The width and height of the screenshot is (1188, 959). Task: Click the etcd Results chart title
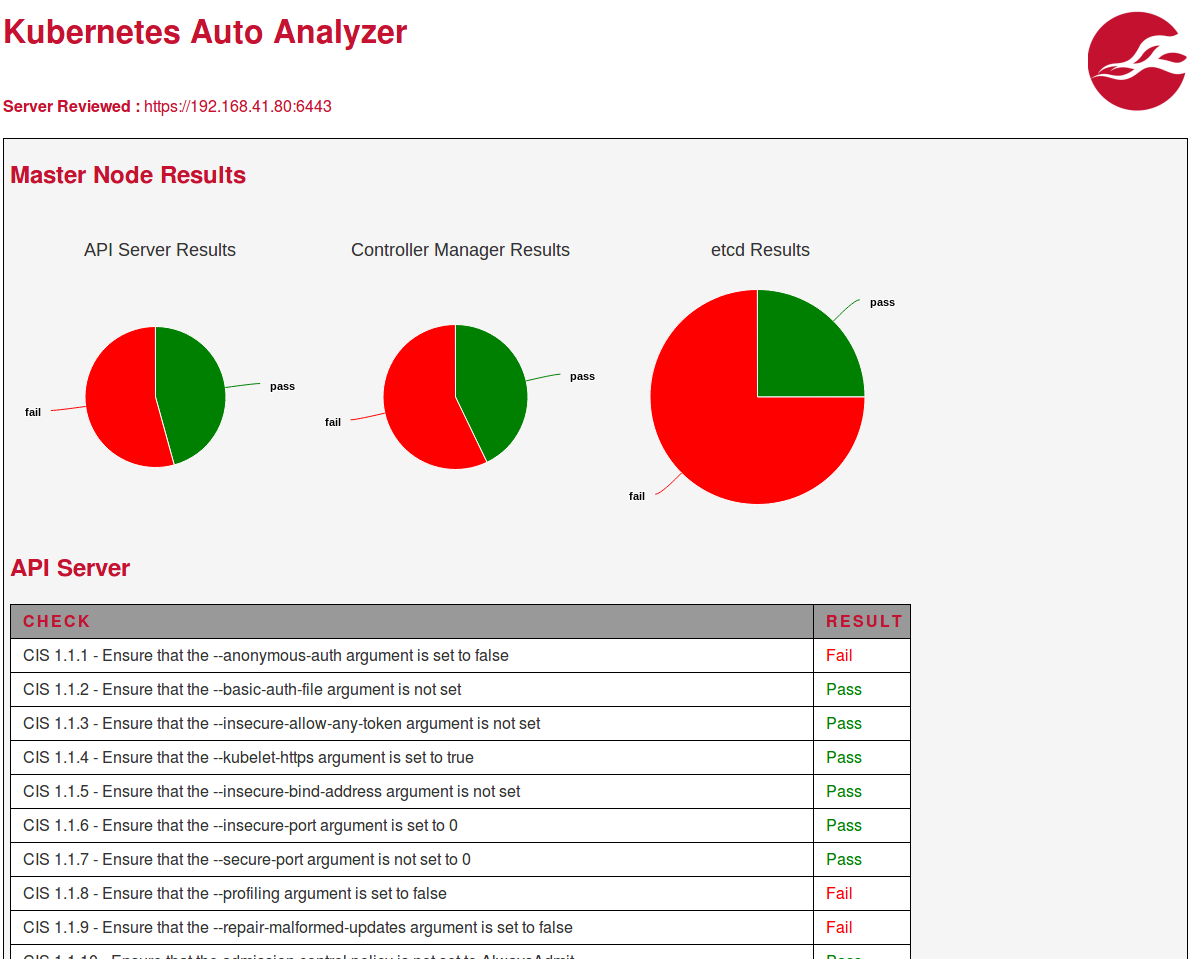[x=760, y=250]
